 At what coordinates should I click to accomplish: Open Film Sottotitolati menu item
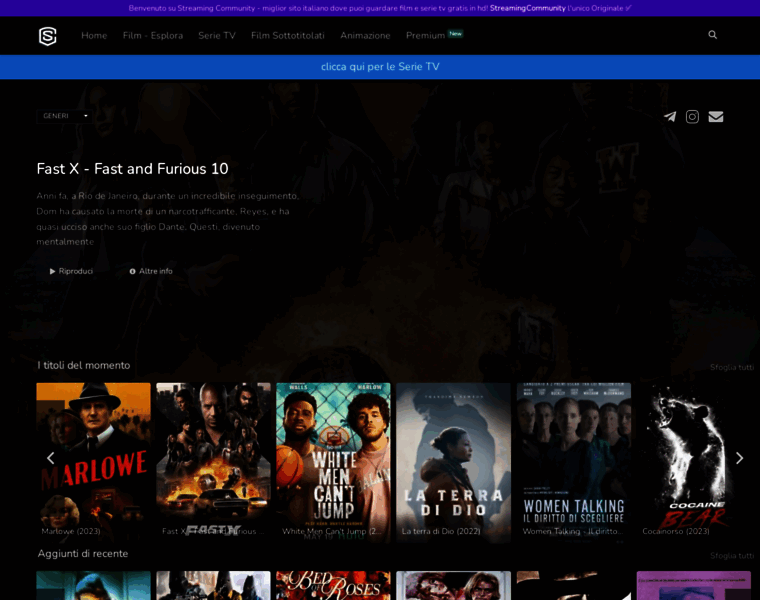pos(287,35)
